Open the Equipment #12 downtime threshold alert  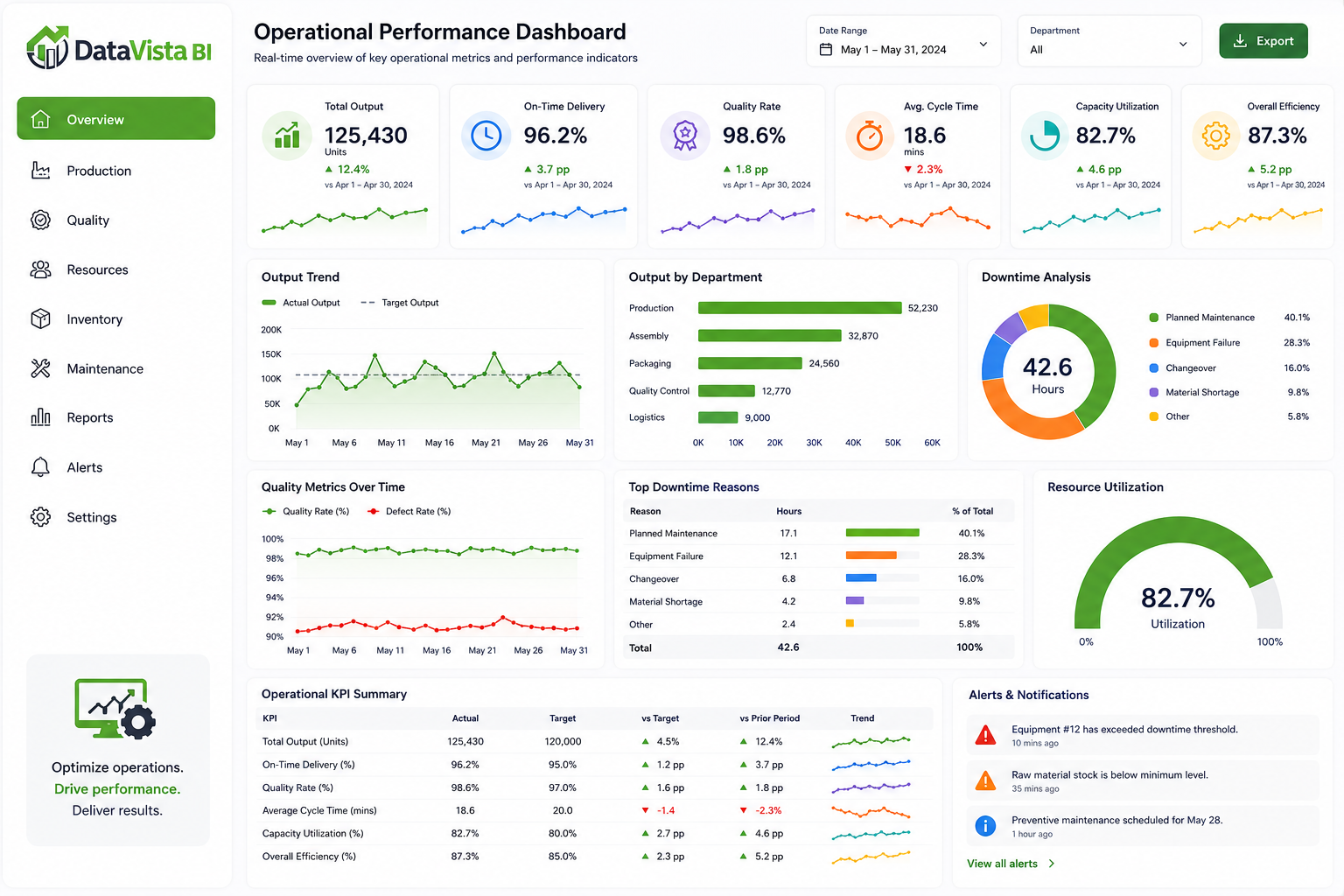[1143, 735]
